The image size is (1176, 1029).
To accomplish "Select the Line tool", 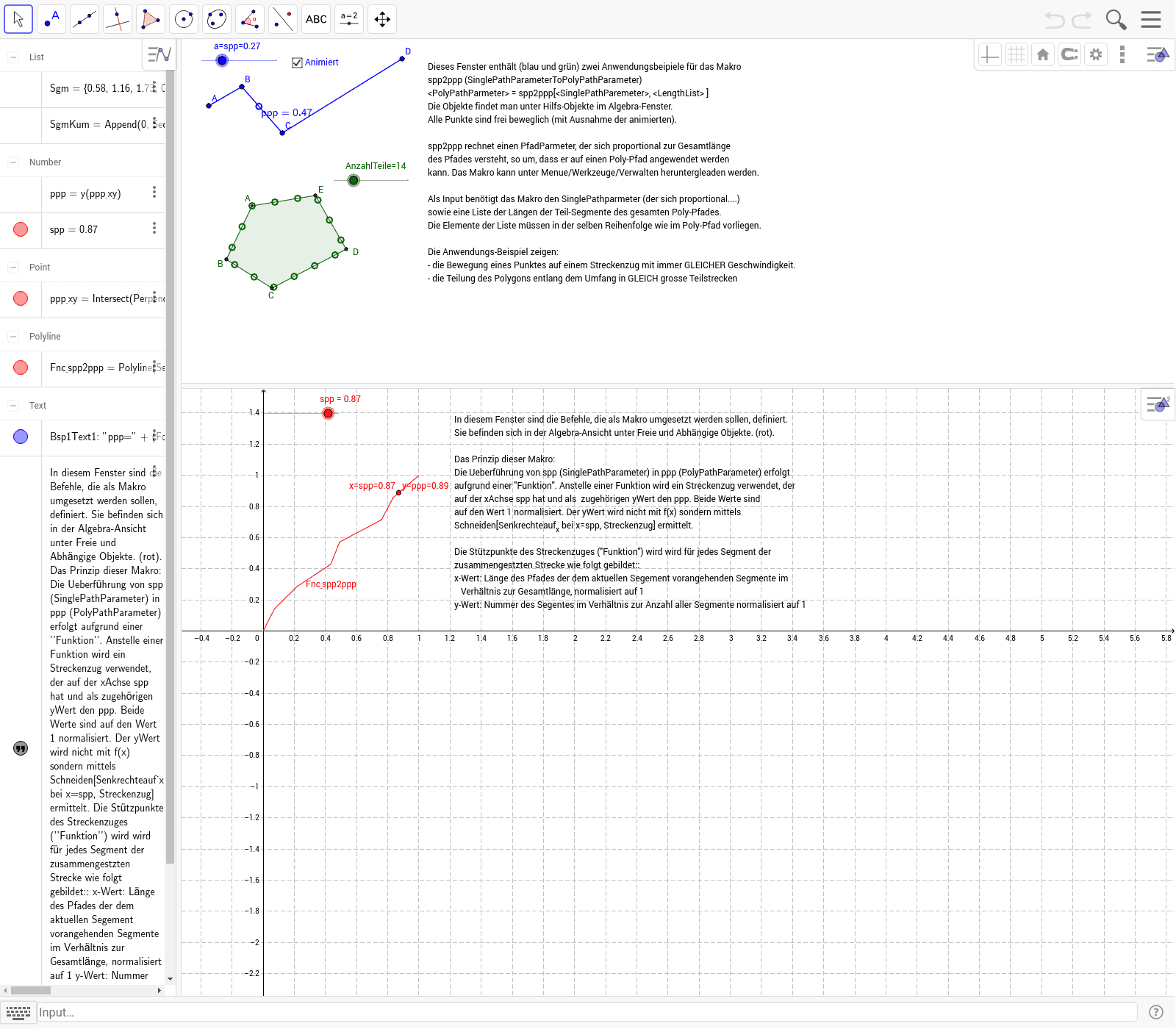I will [85, 19].
